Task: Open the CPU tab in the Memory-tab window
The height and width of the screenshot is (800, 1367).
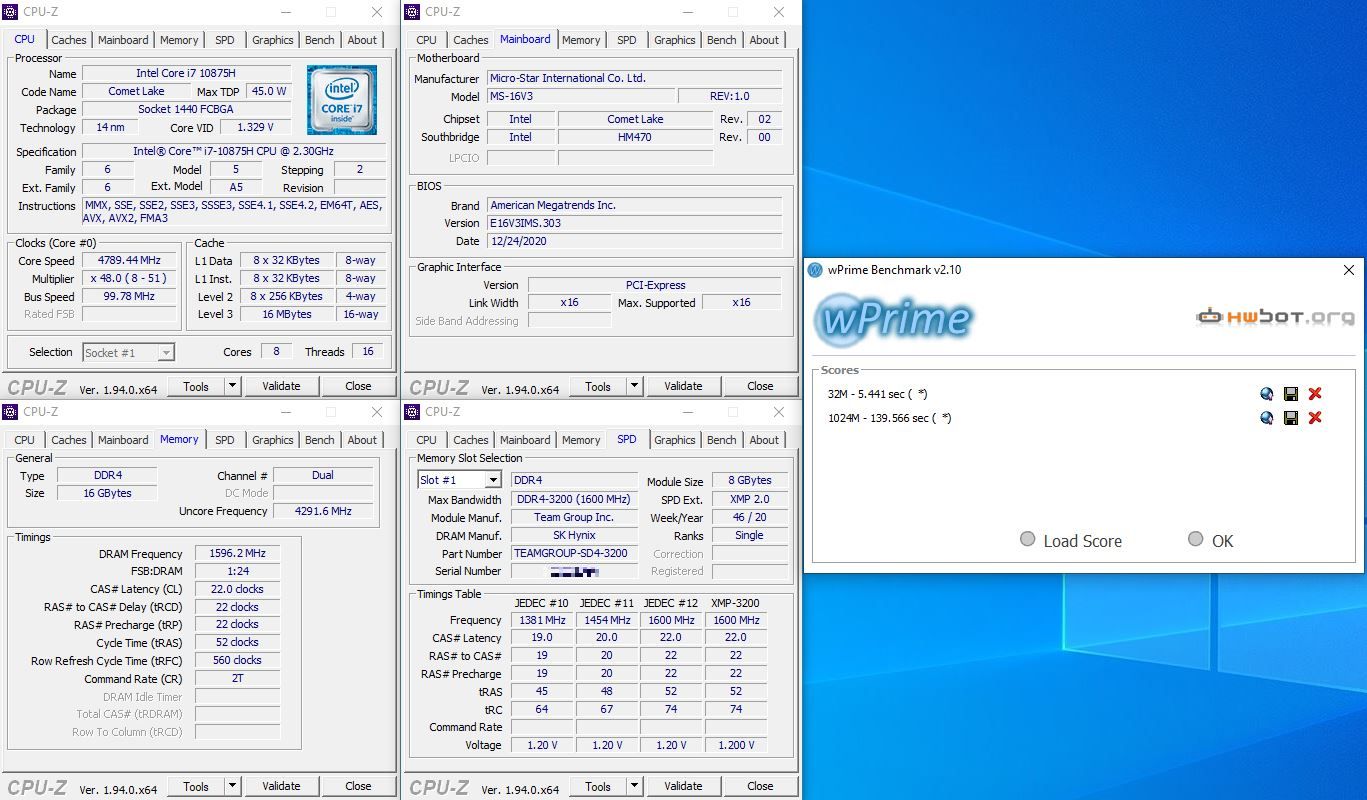Action: [x=25, y=440]
